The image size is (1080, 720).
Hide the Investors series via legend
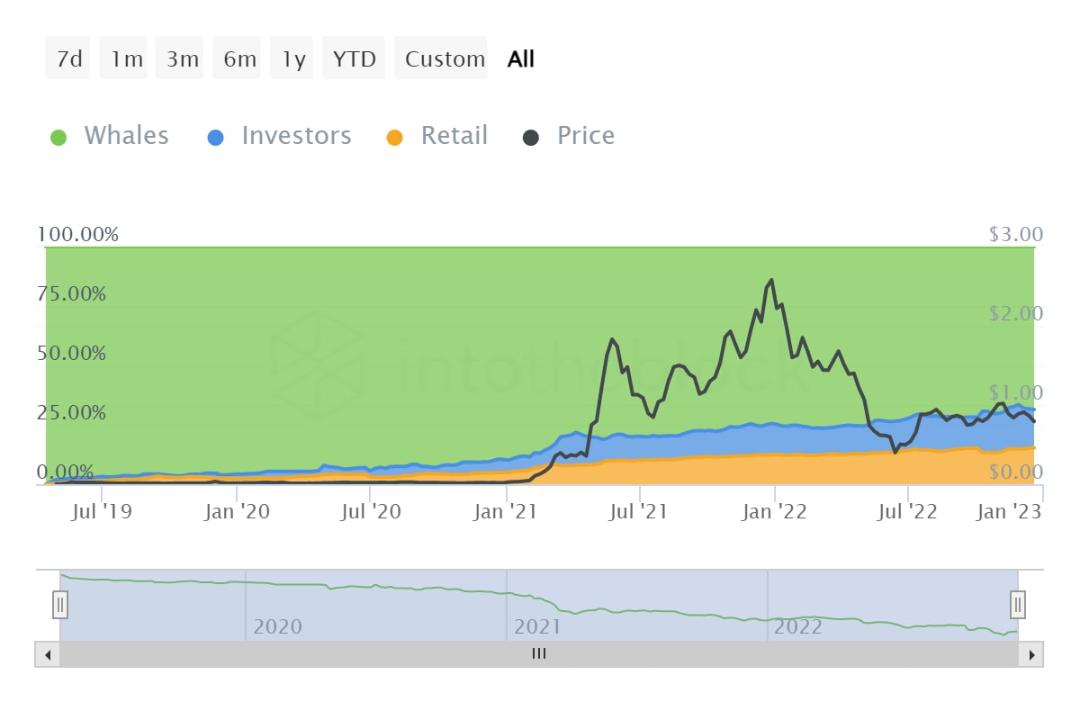click(x=296, y=136)
